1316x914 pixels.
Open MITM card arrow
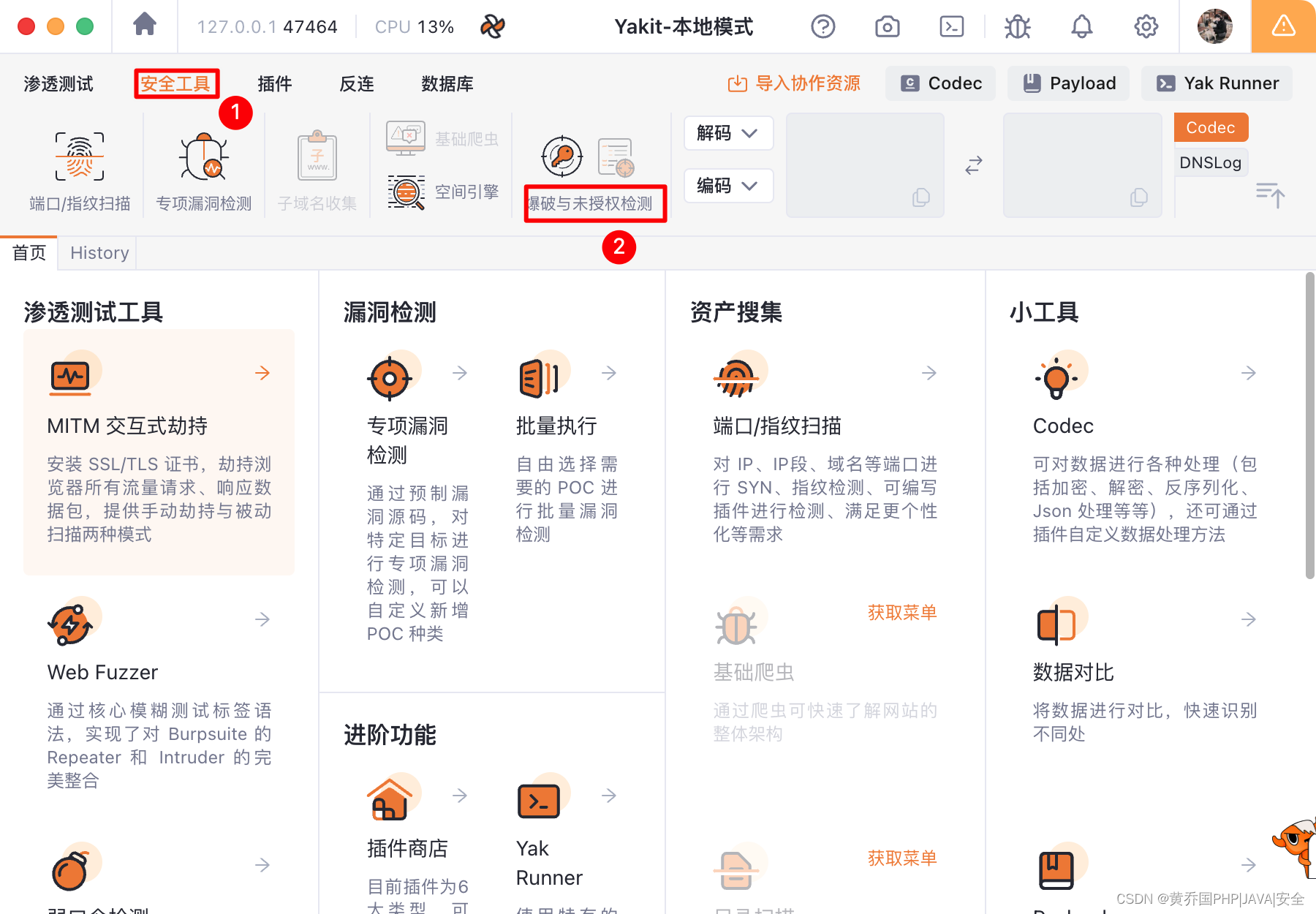(x=262, y=373)
